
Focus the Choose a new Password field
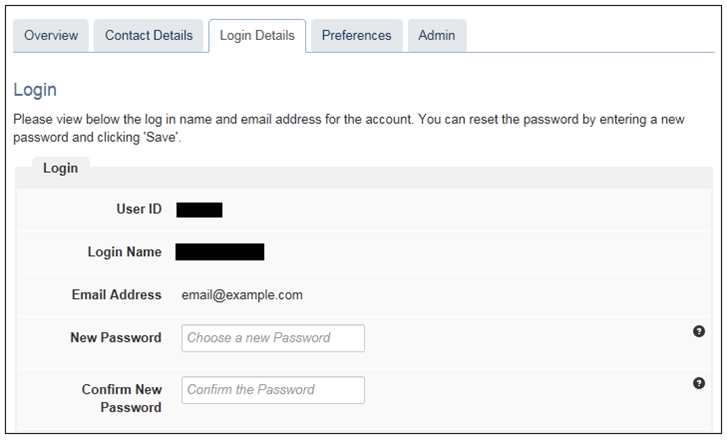tap(273, 338)
